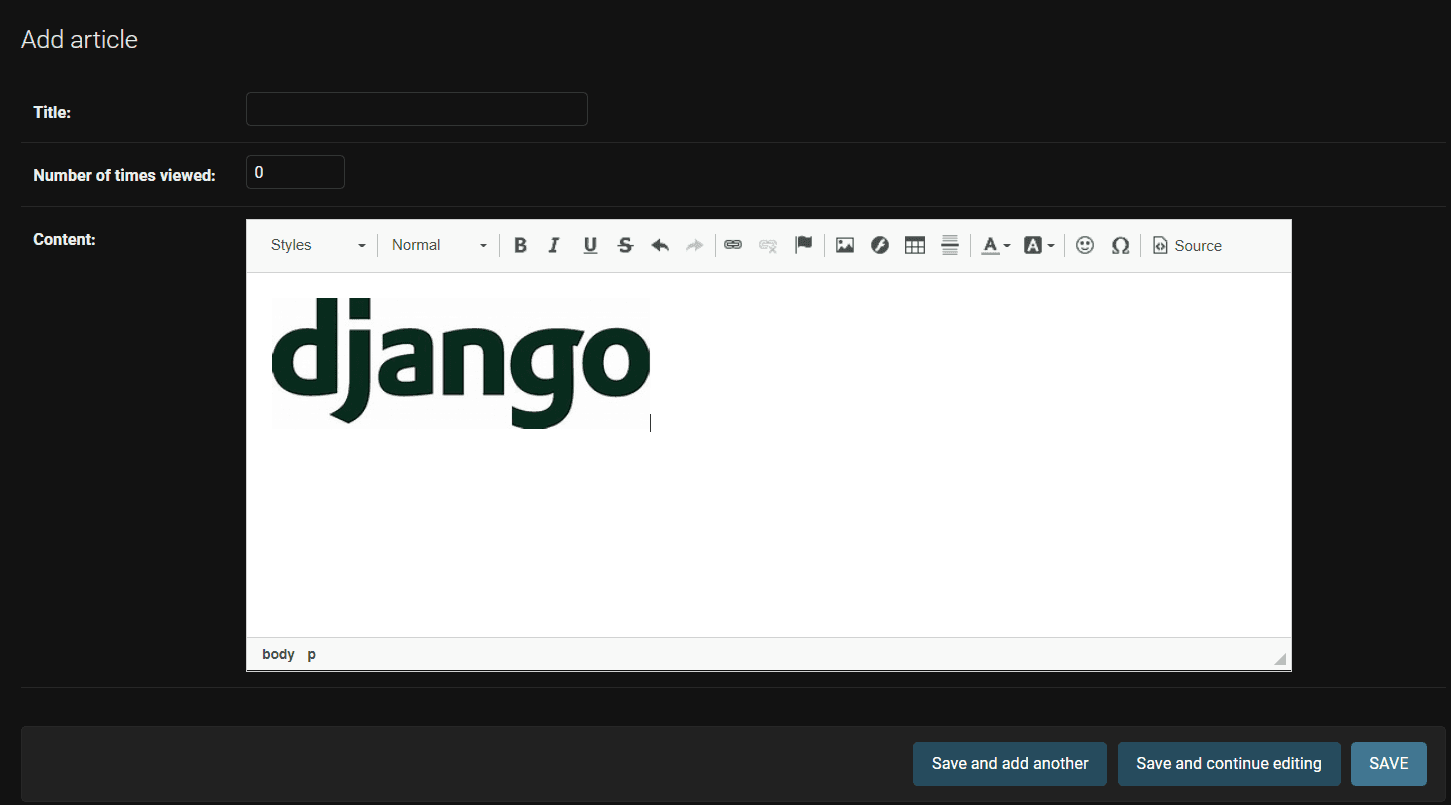Open the Styles dropdown

317,246
